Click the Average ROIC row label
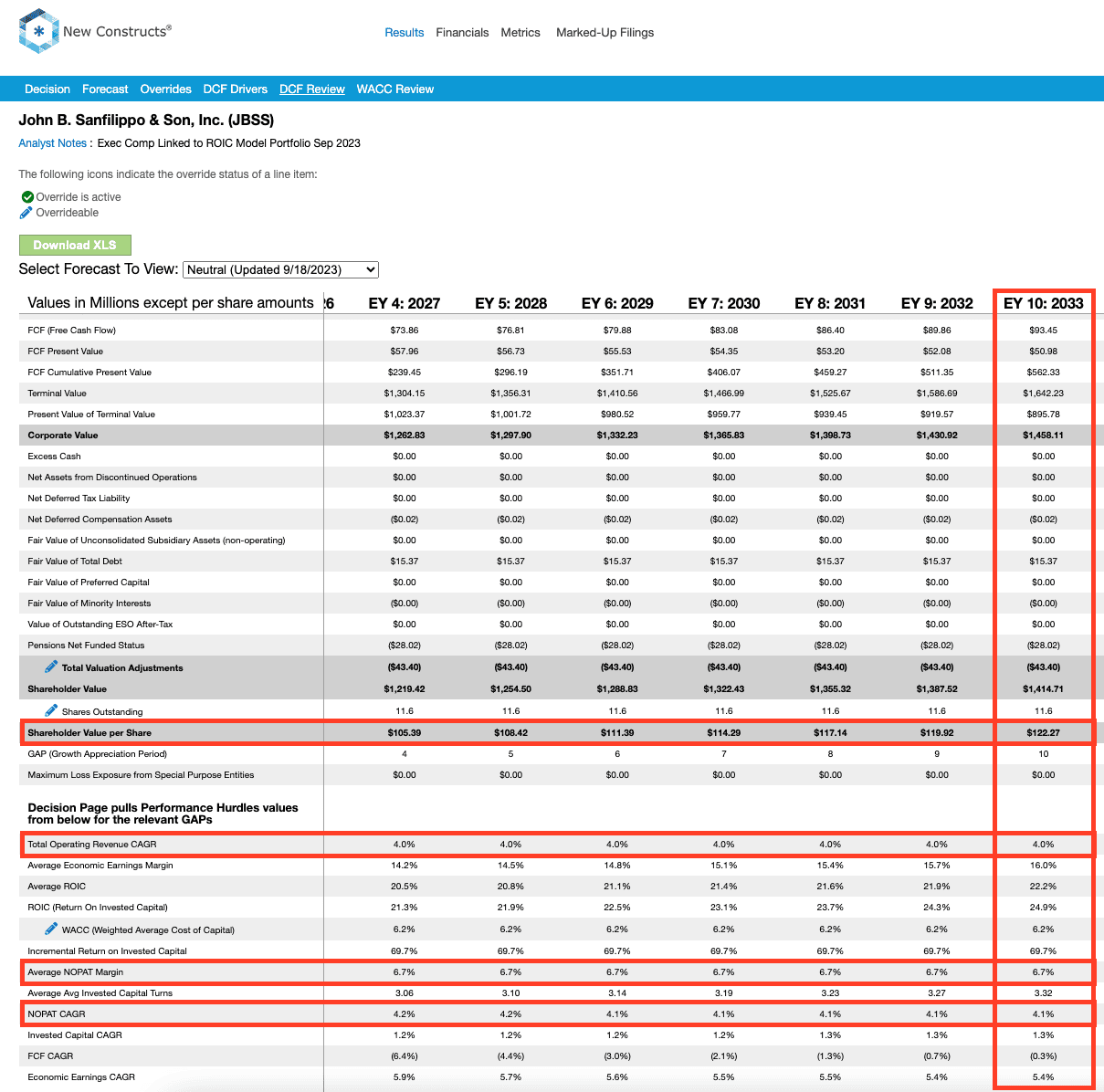1104x1092 pixels. point(57,886)
